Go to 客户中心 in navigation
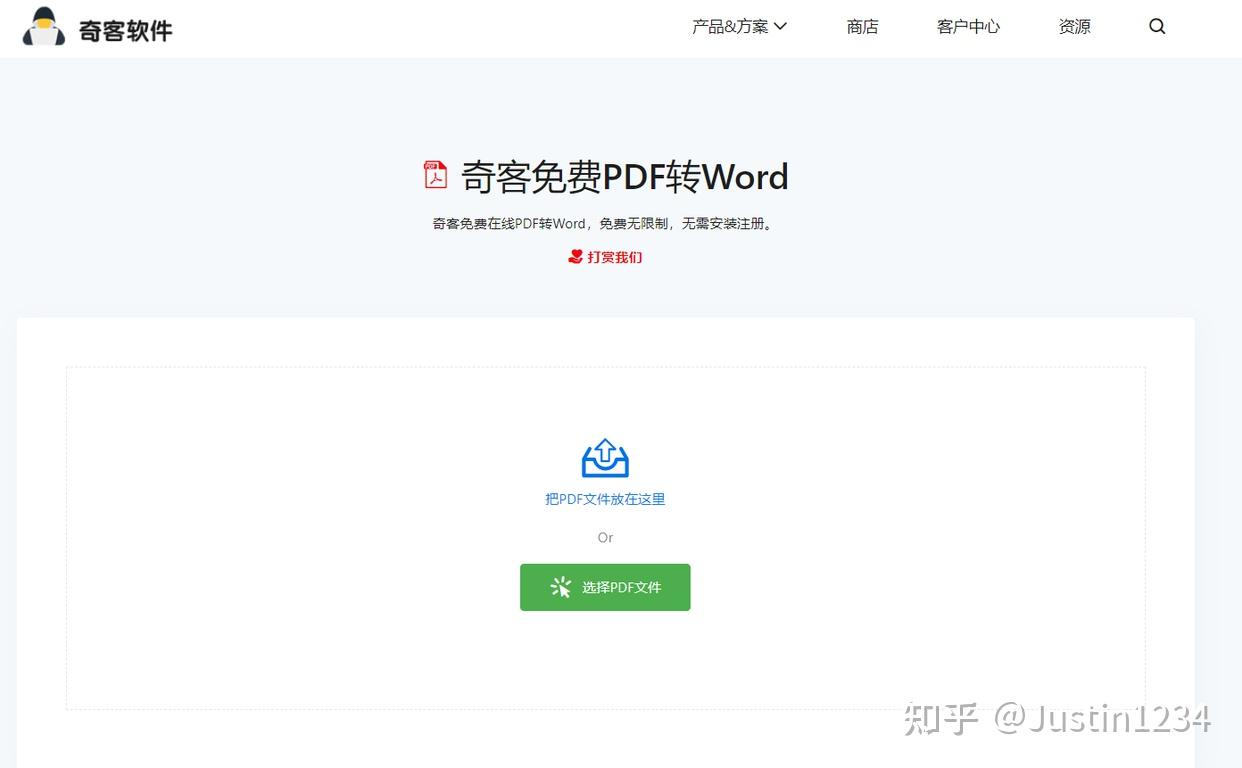Image resolution: width=1242 pixels, height=768 pixels. tap(968, 27)
